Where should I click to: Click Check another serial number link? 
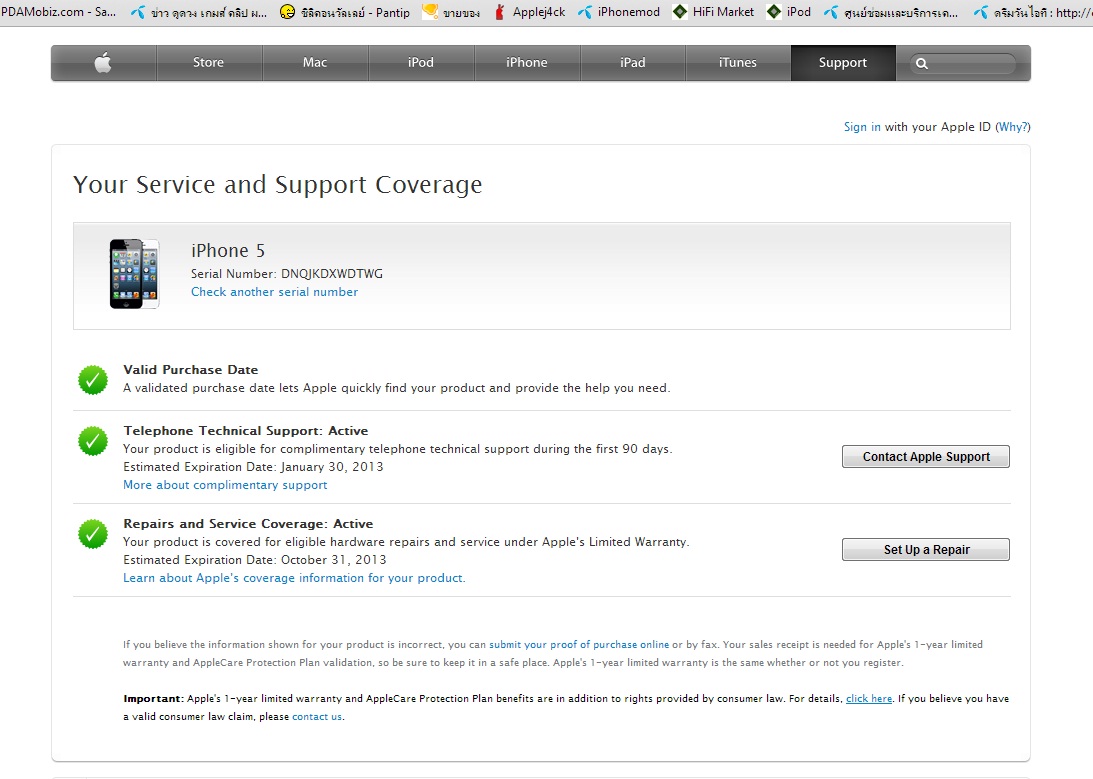(x=274, y=292)
